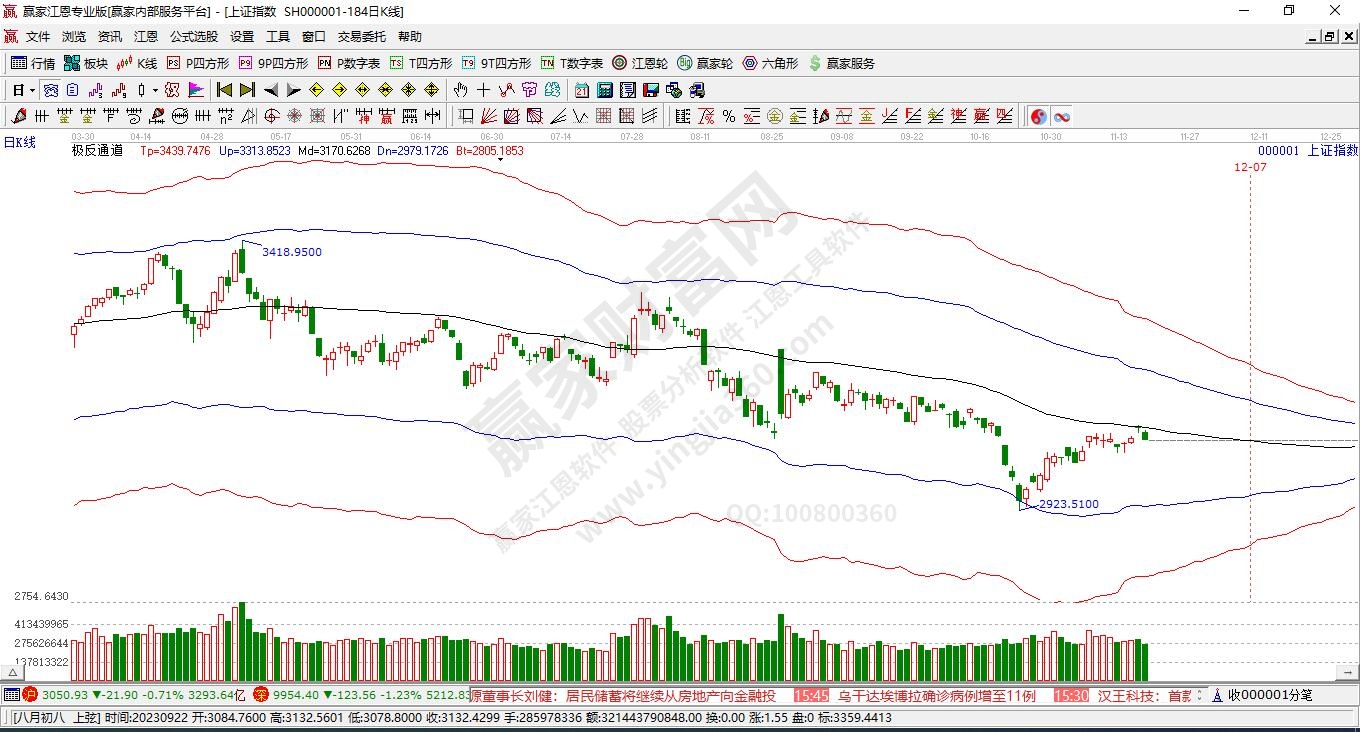Open the 交易委托 menu
The height and width of the screenshot is (732, 1360).
[361, 37]
